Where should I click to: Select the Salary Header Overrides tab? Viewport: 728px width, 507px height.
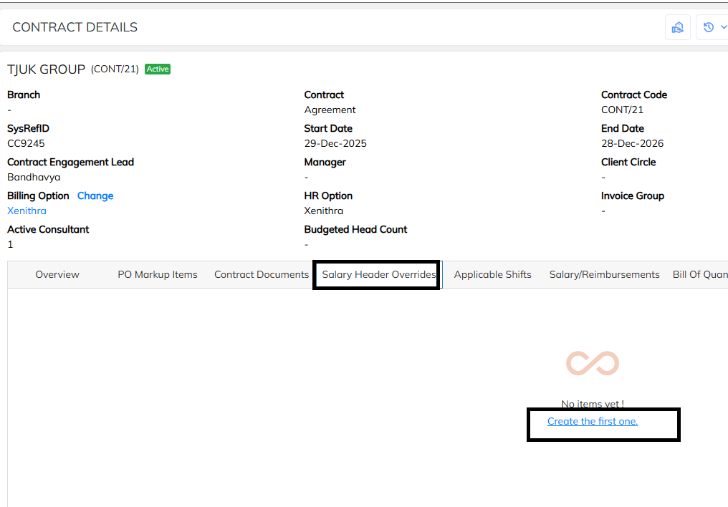pyautogui.click(x=379, y=274)
